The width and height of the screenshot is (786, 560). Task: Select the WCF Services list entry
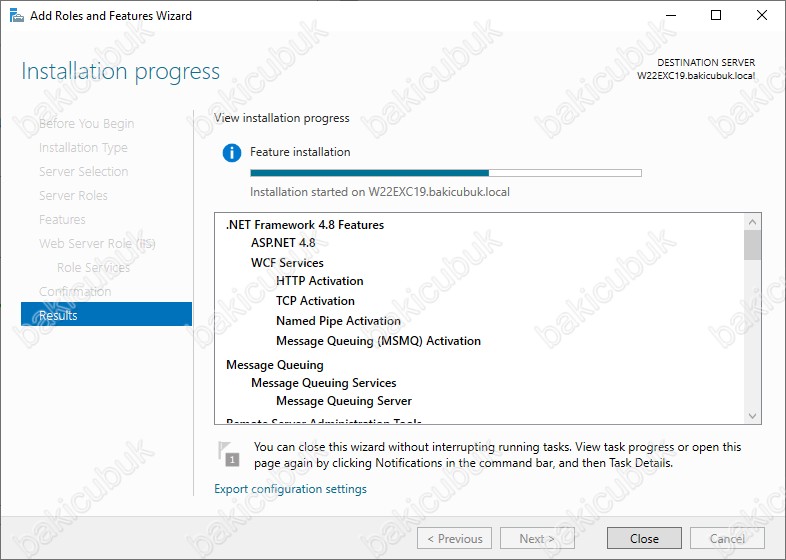(287, 263)
